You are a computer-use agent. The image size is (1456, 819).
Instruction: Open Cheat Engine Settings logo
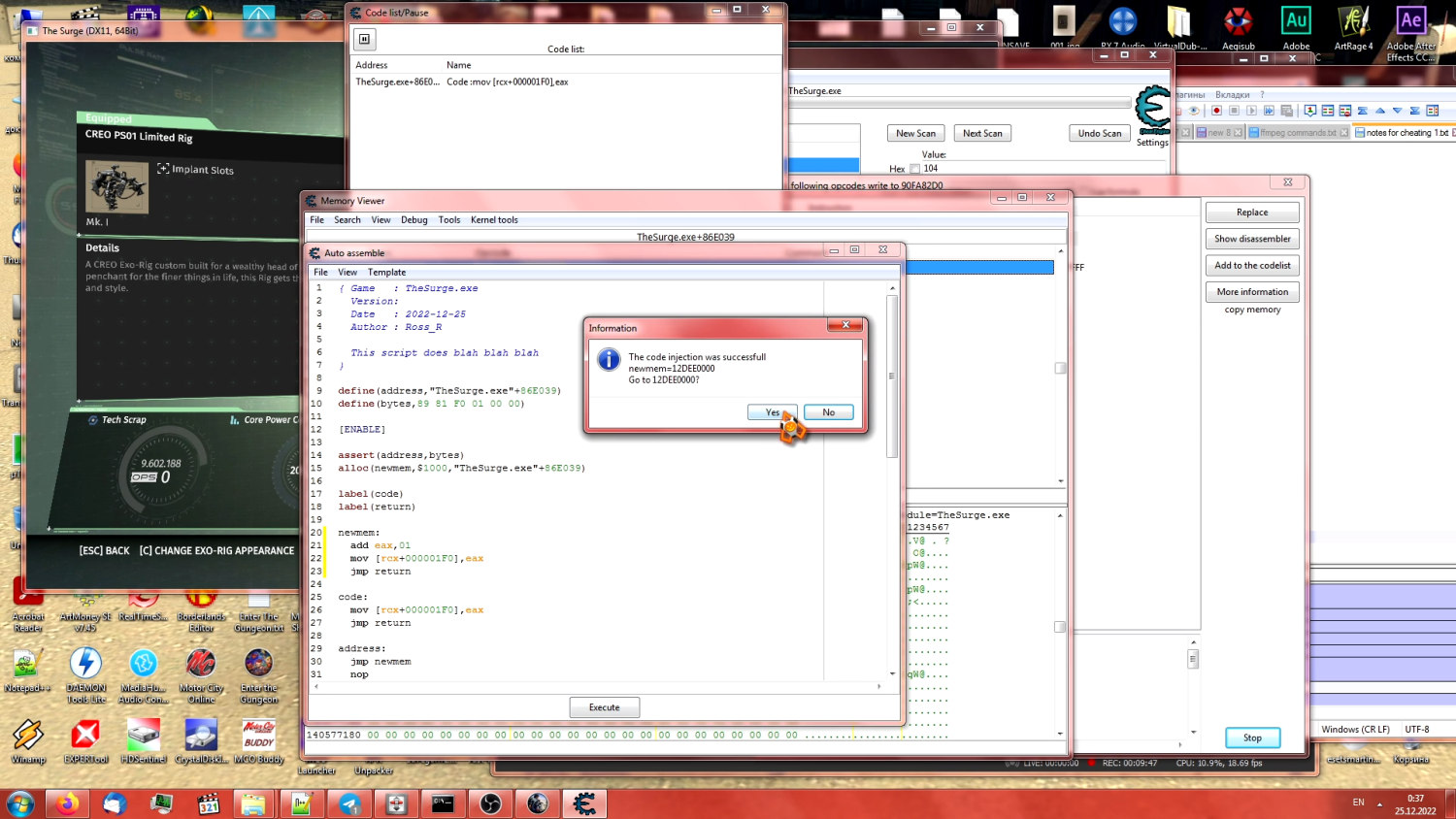coord(1152,110)
